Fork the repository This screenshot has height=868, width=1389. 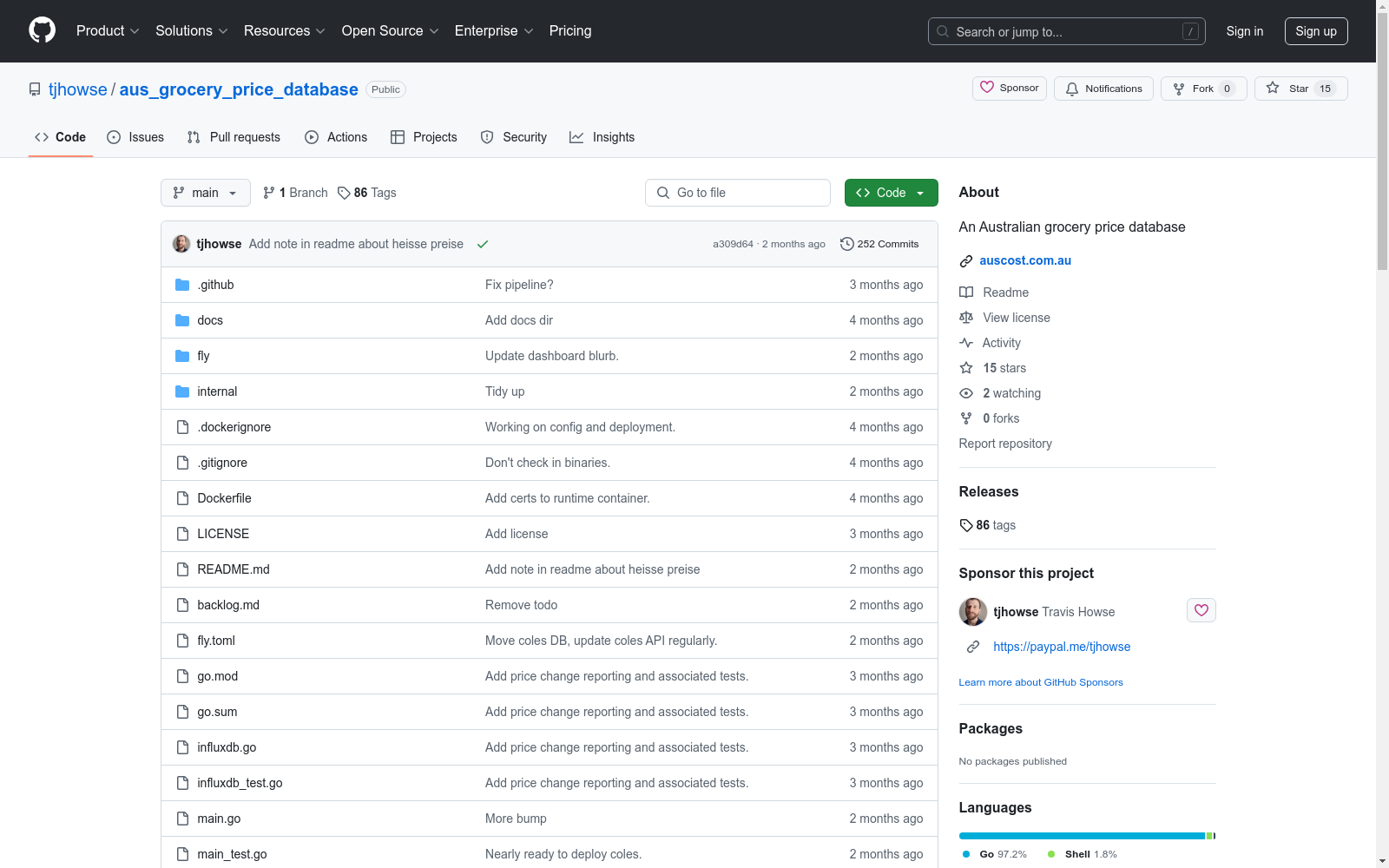click(1204, 89)
